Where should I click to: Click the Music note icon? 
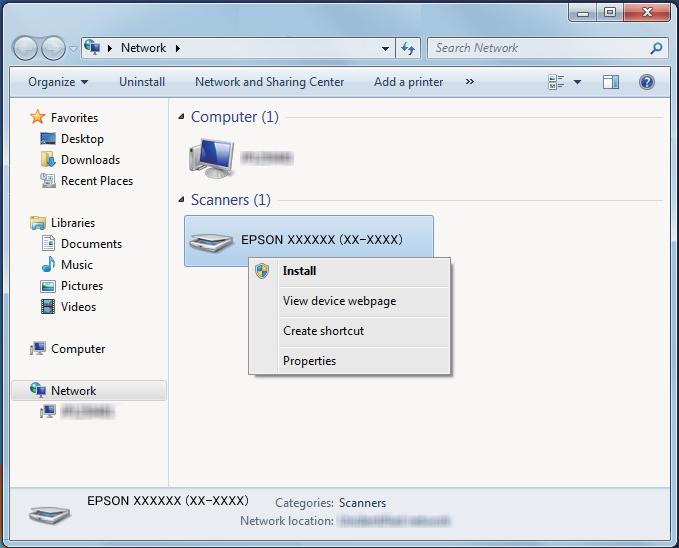pos(48,264)
